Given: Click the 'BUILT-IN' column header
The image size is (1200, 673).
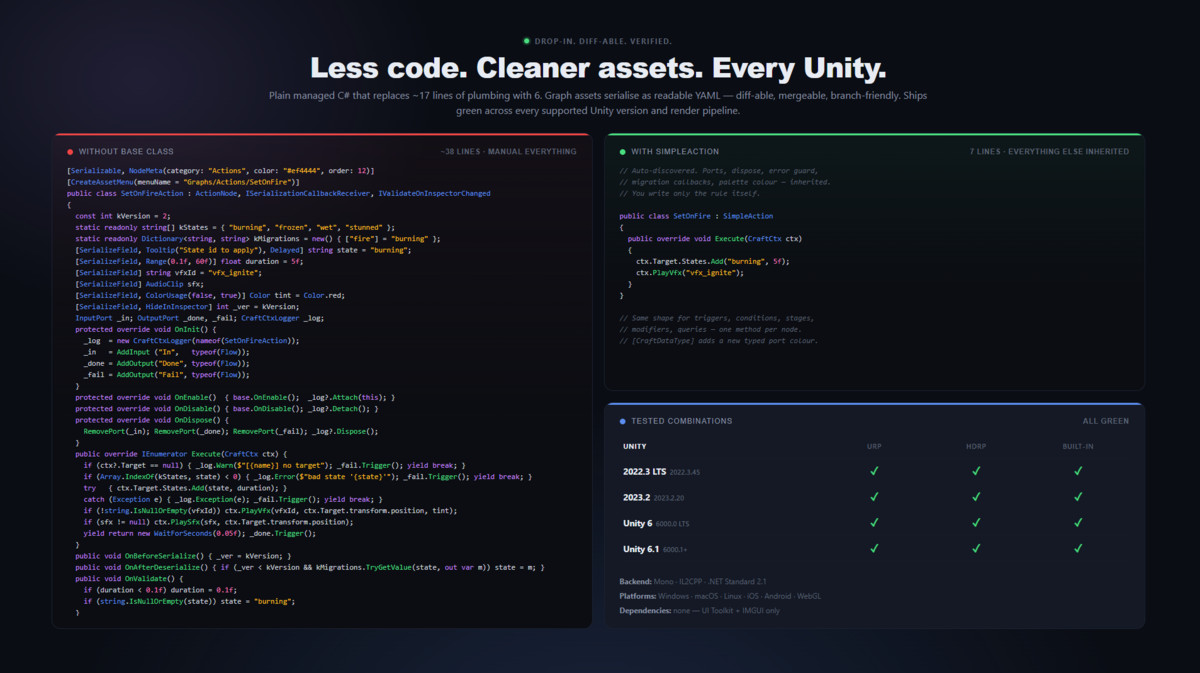Looking at the screenshot, I should click(x=1078, y=446).
